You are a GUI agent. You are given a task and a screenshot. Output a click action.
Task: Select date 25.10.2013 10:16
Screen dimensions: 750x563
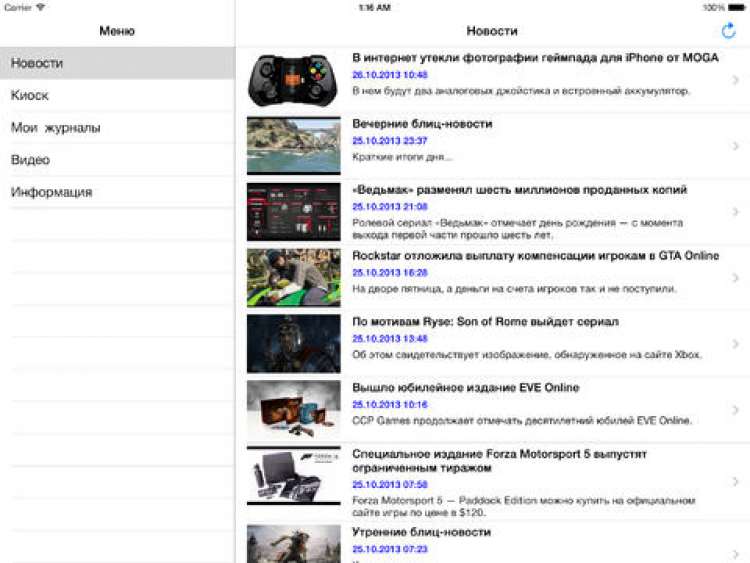pos(390,405)
